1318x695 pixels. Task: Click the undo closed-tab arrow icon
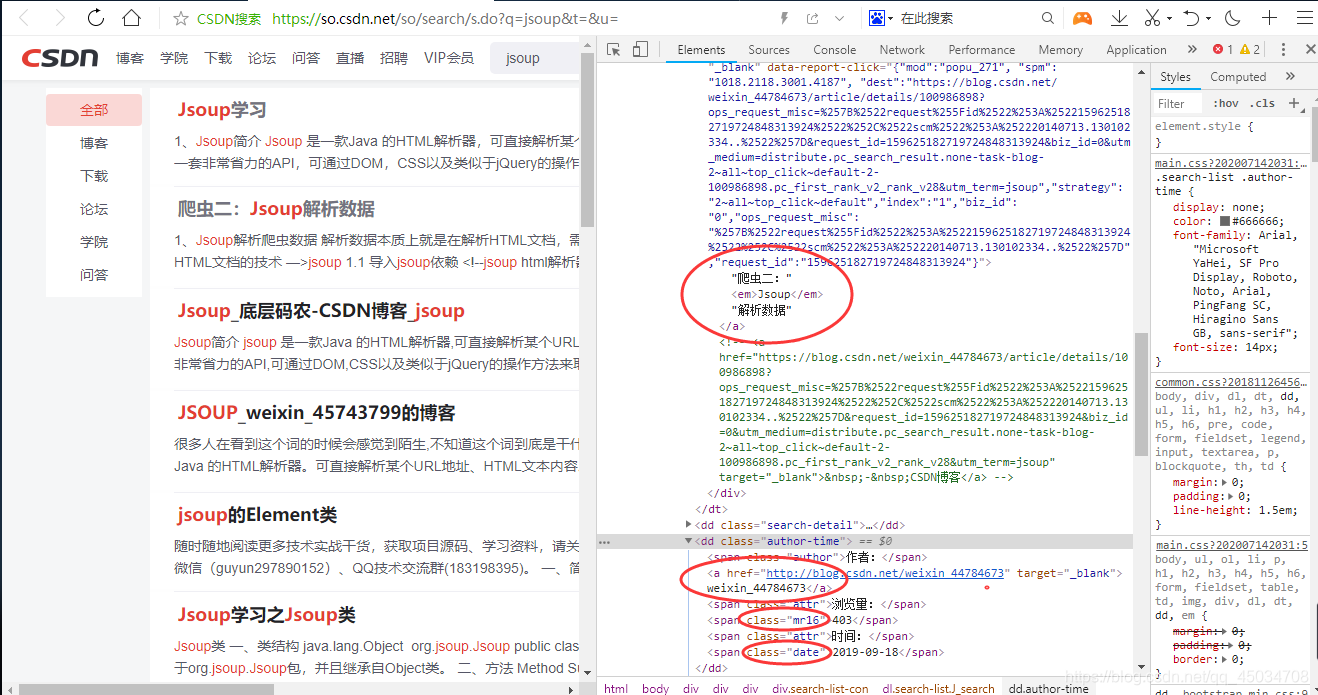click(1191, 18)
